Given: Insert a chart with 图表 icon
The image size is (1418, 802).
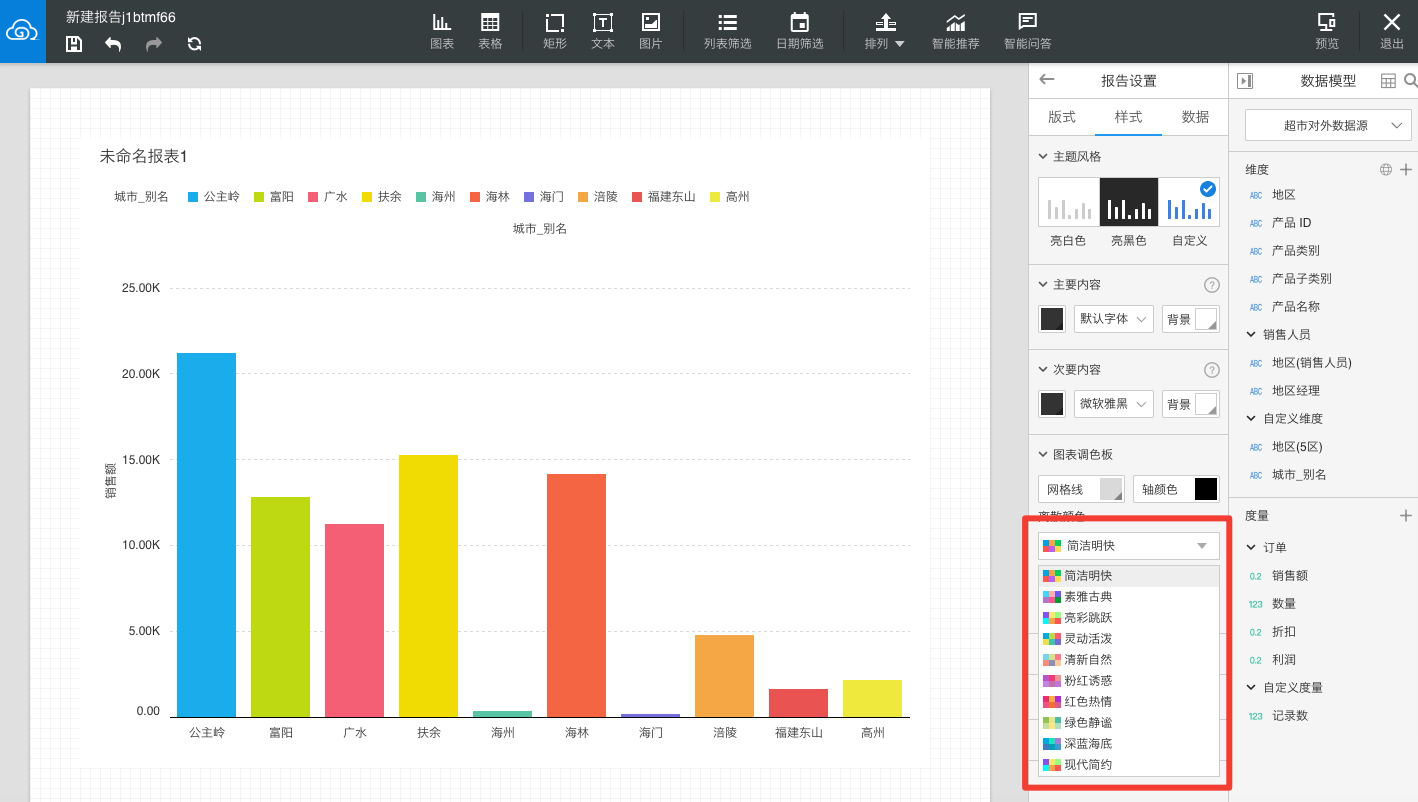Looking at the screenshot, I should pyautogui.click(x=442, y=31).
